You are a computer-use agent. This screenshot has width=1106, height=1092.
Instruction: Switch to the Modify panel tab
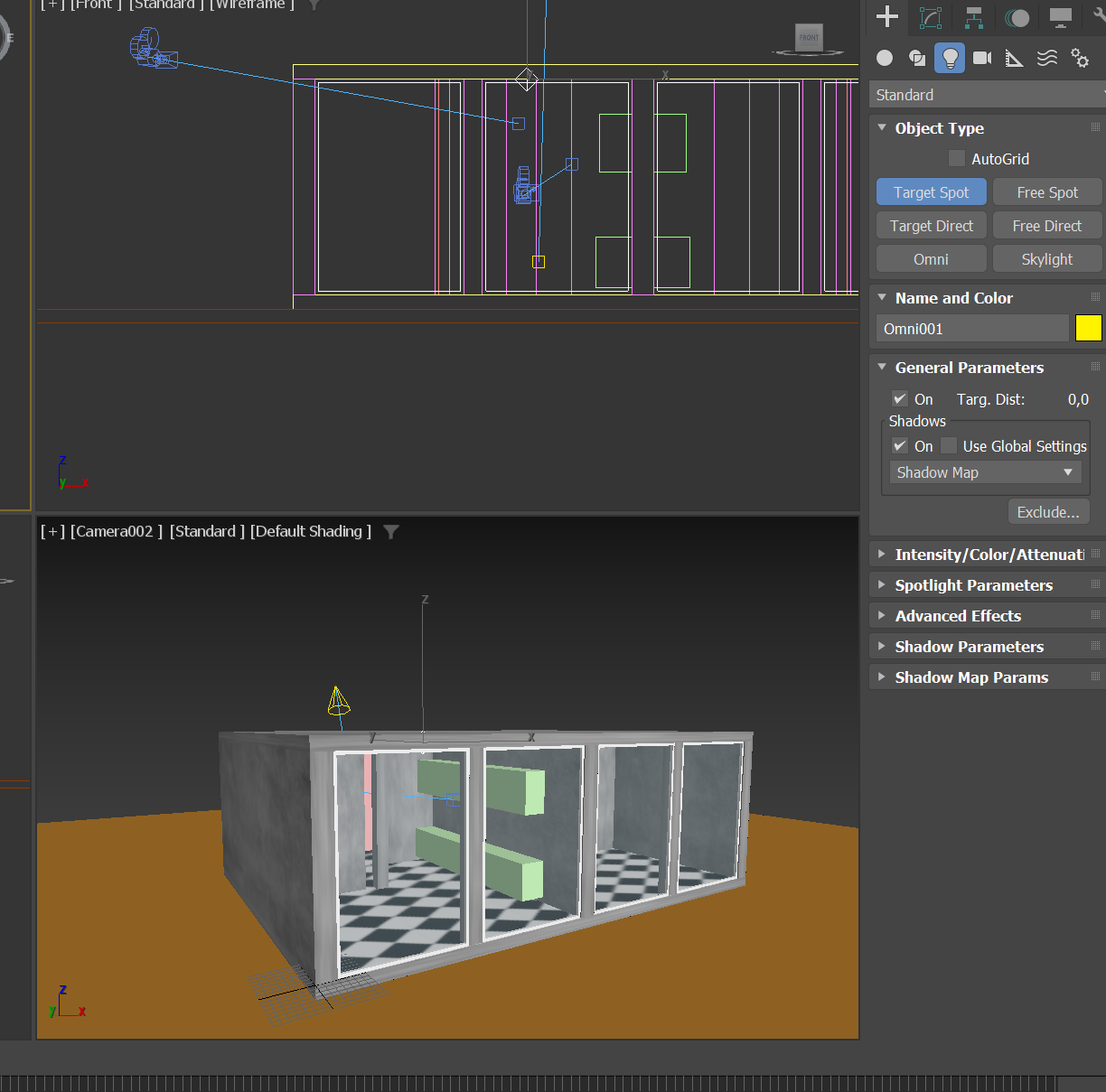(930, 17)
